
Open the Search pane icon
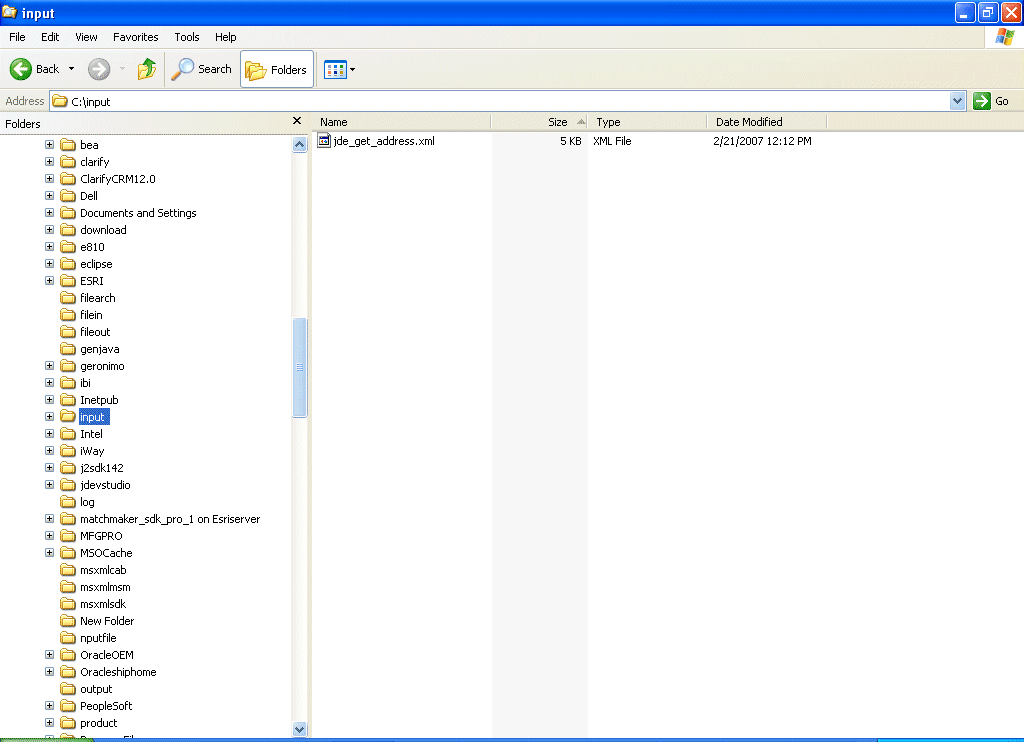click(x=182, y=69)
